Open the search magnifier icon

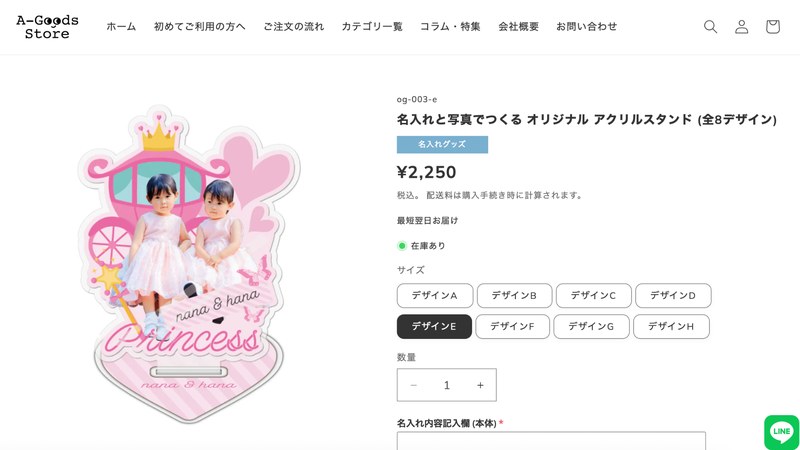pos(710,27)
